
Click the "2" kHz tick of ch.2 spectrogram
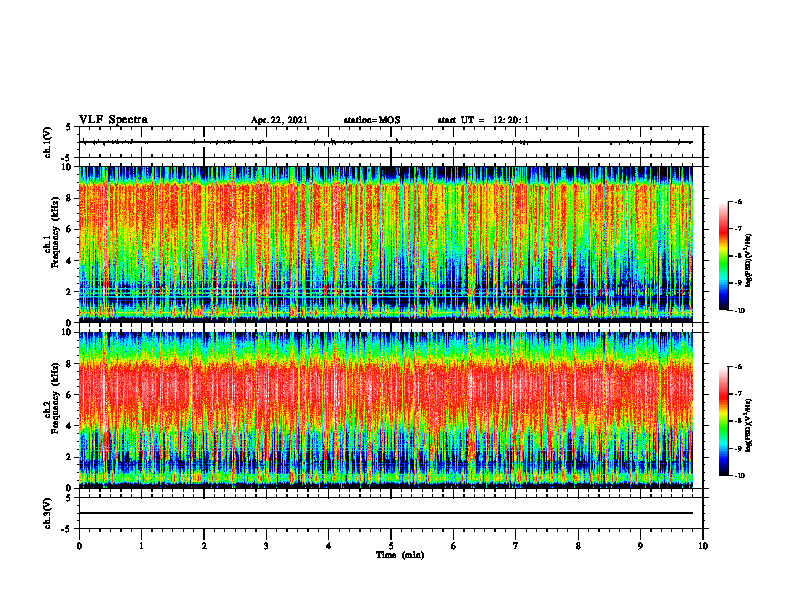click(x=70, y=457)
